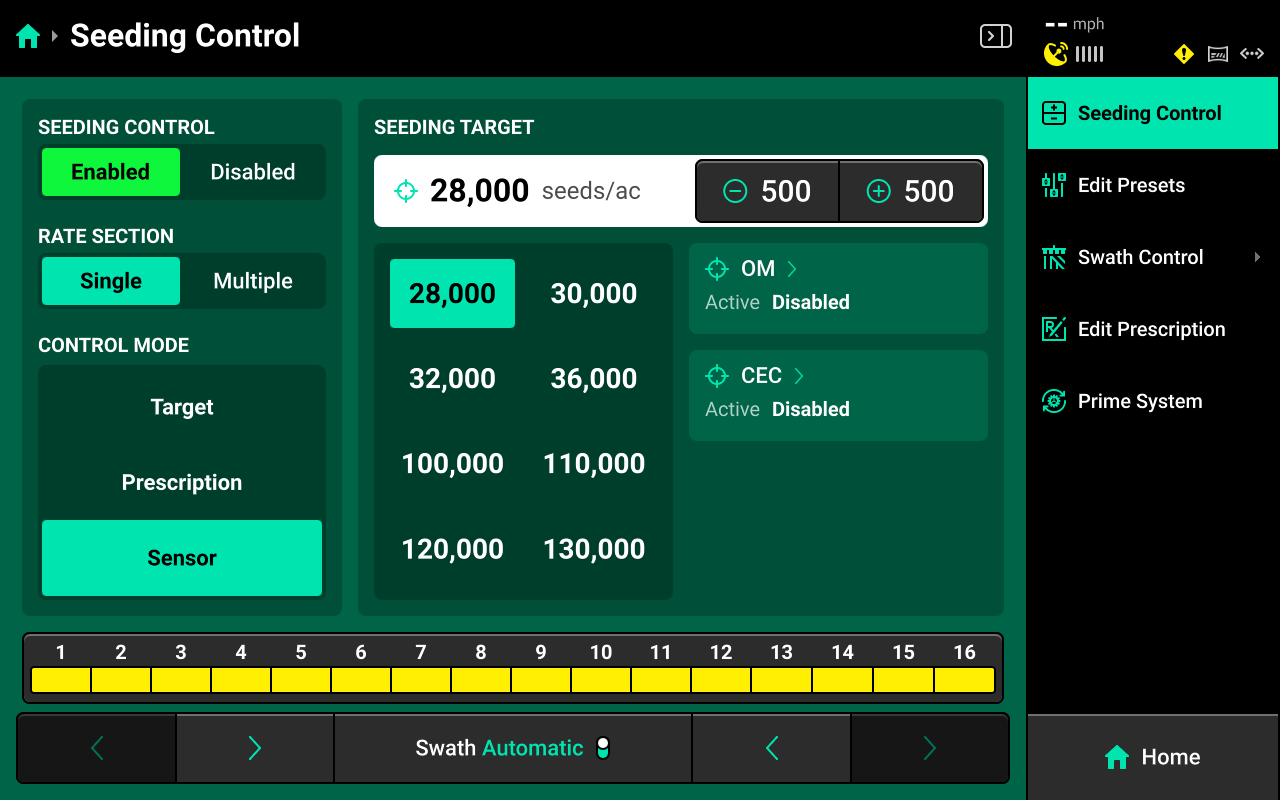Screen dimensions: 1280x800
Task: Increase seeding target by 500
Action: click(910, 191)
